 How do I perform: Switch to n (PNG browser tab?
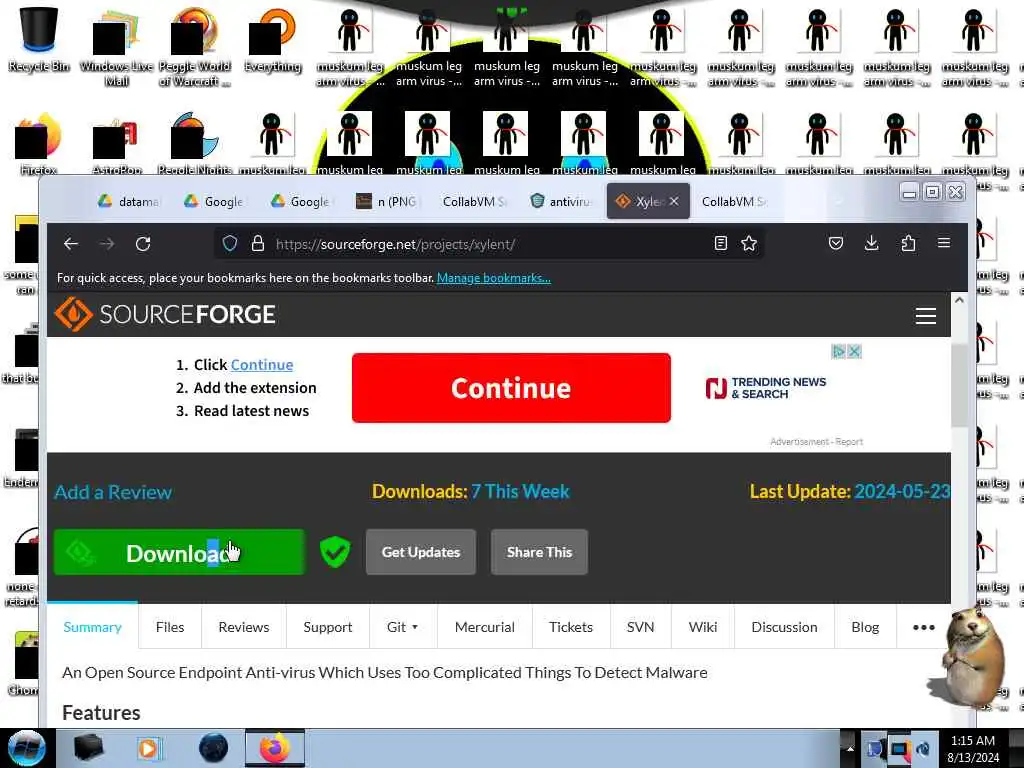[x=387, y=201]
